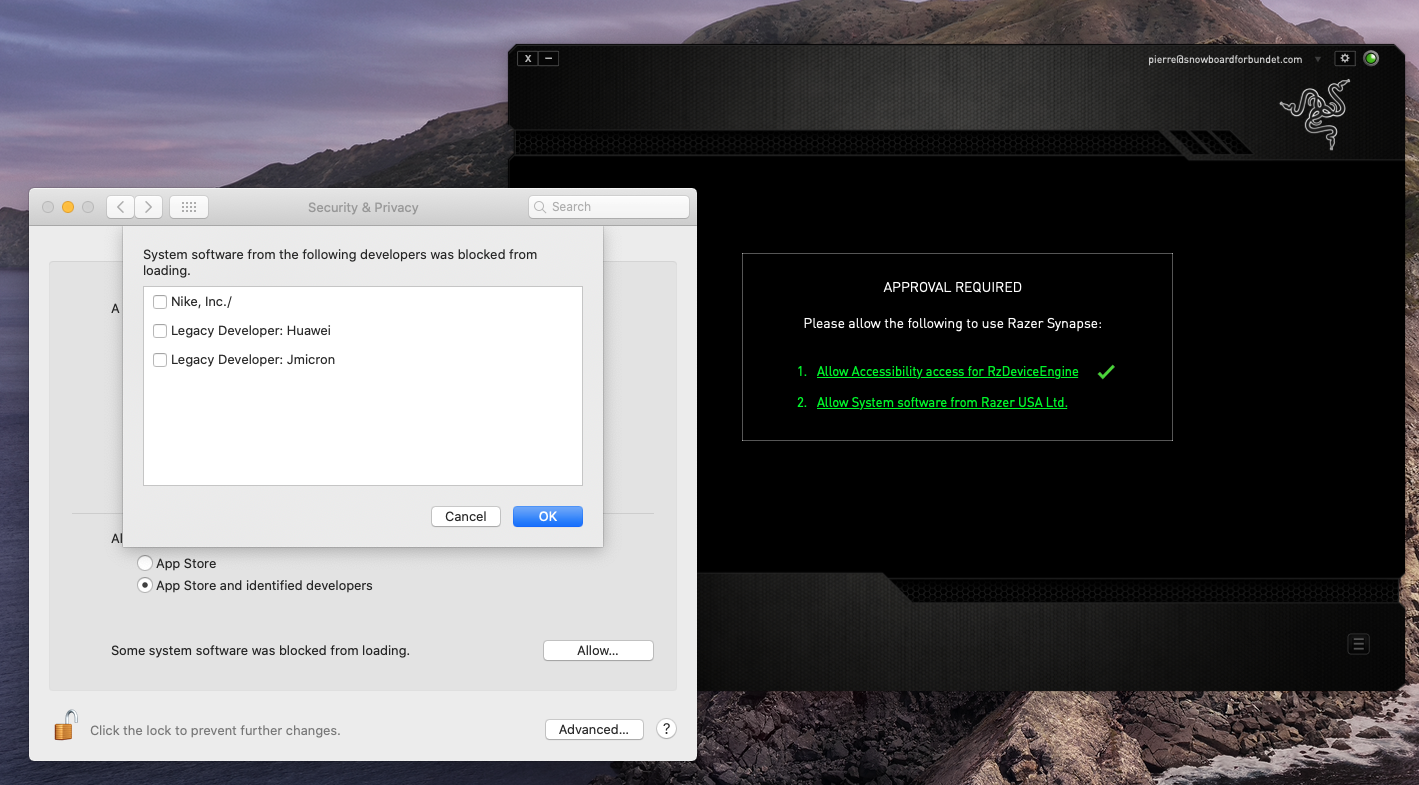Follow Allow Accessibility access for RzDeviceEngine link

point(948,371)
